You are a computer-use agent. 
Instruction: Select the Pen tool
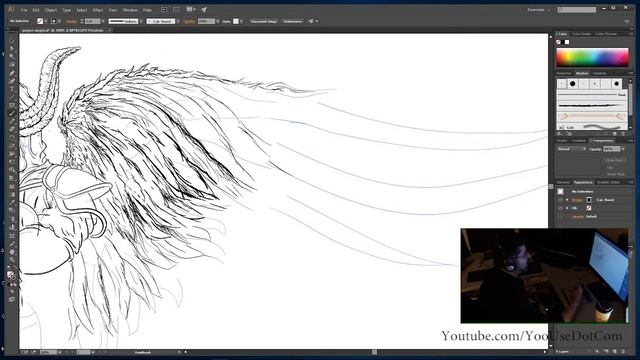[x=12, y=73]
